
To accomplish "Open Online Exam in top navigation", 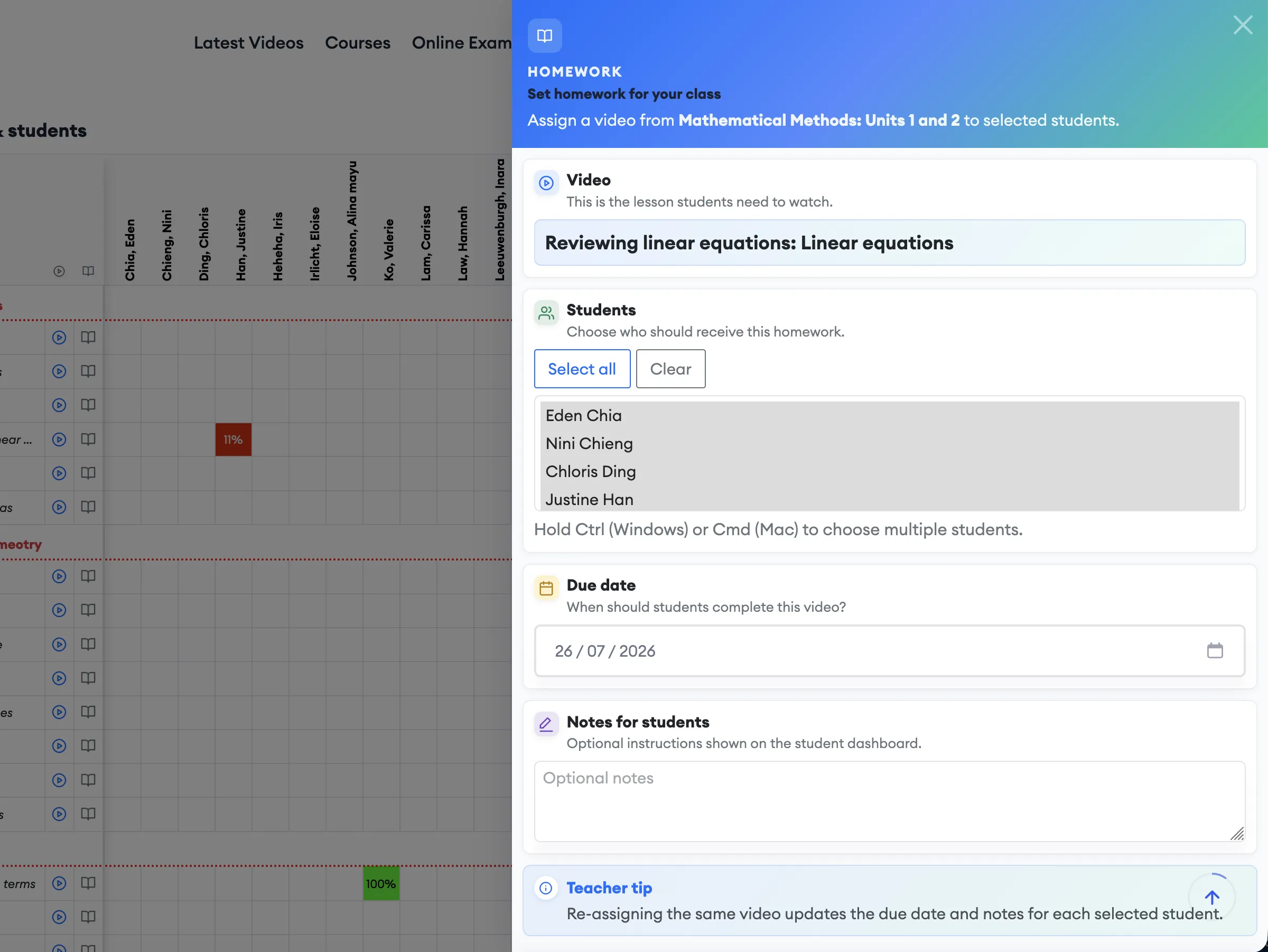I will tap(461, 43).
